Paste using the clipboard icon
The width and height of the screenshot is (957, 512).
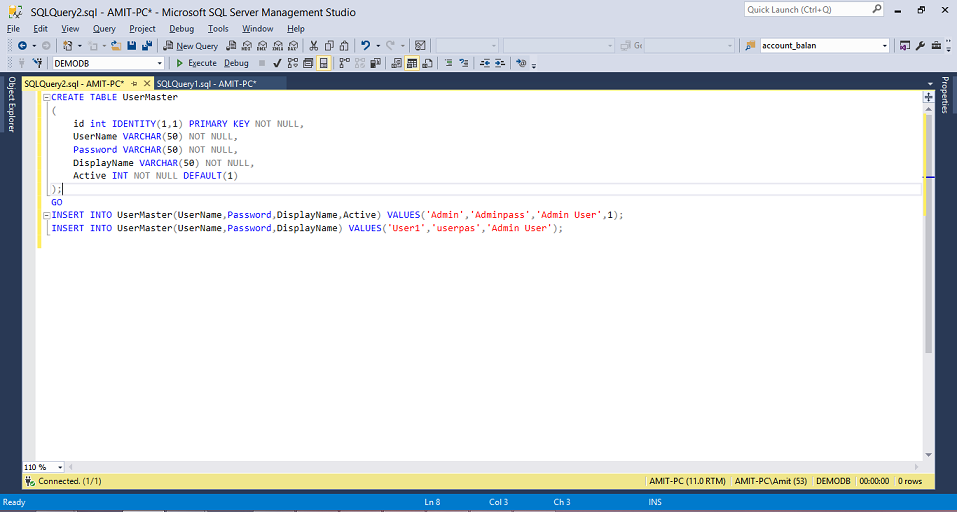click(344, 45)
